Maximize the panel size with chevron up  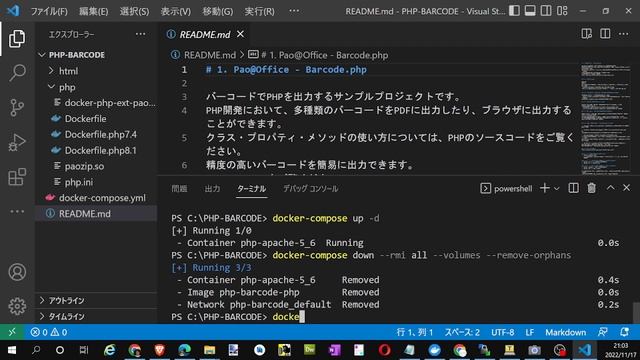[x=611, y=188]
